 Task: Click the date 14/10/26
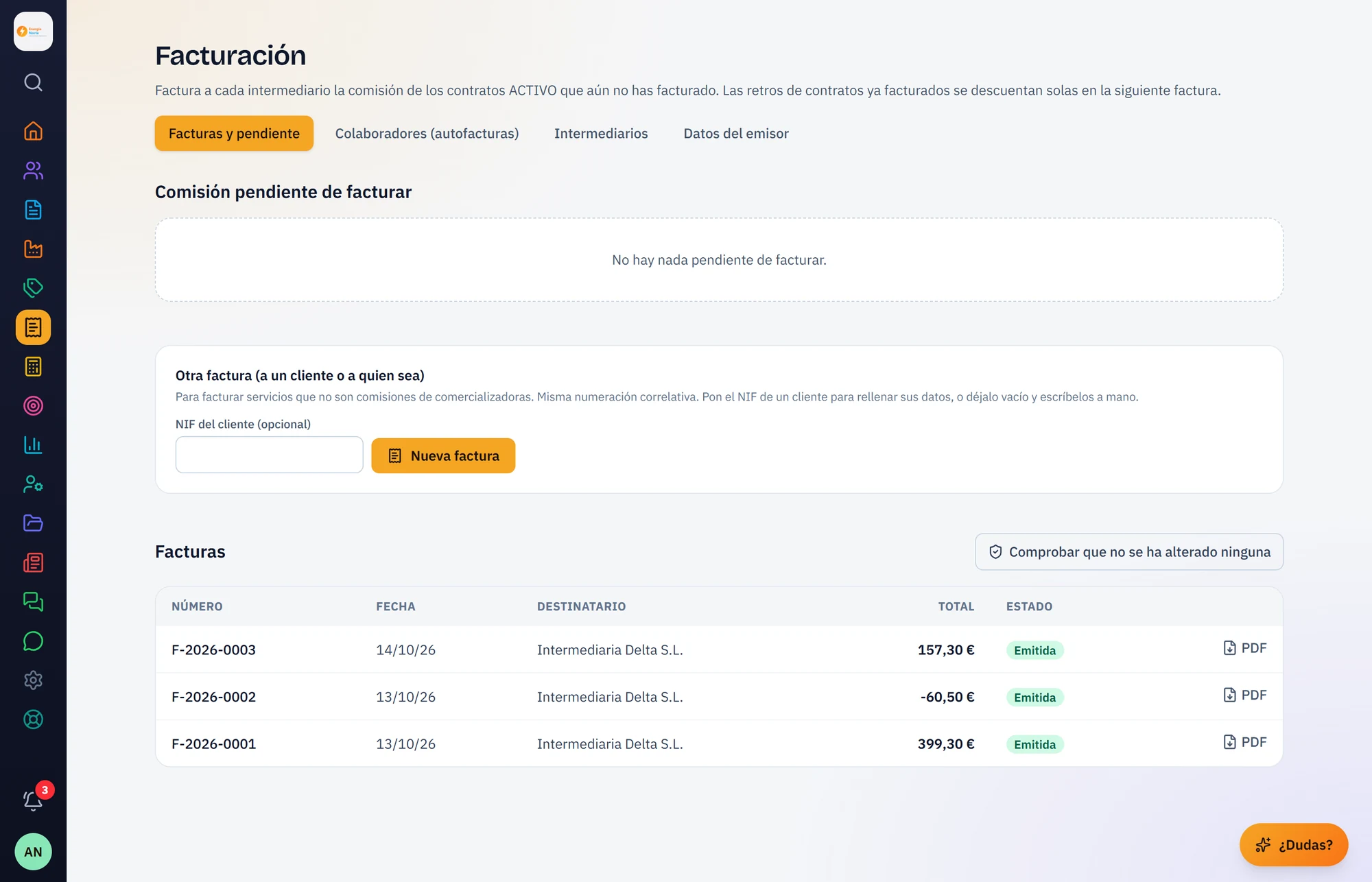coord(405,649)
